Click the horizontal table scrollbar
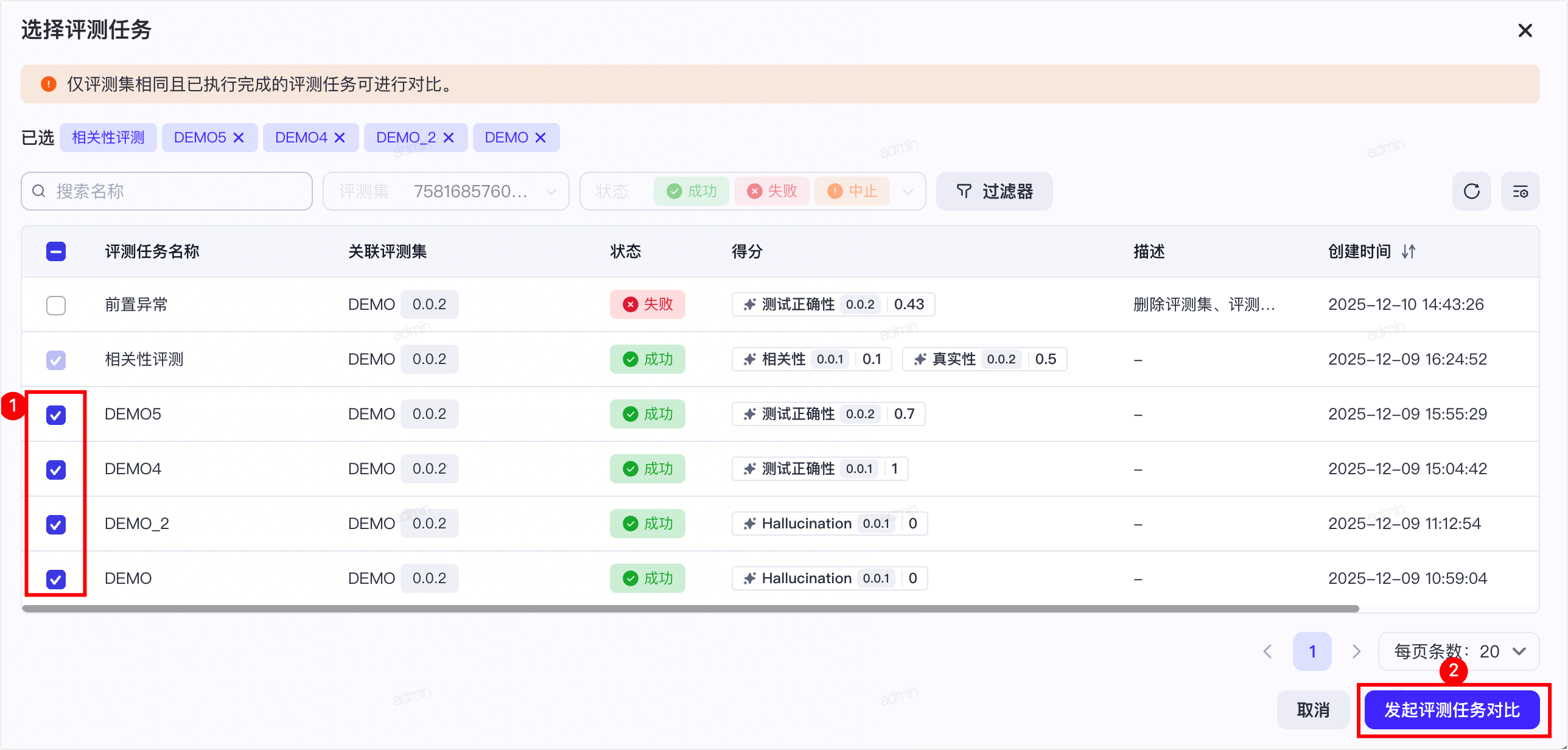Viewport: 1568px width, 750px height. tap(690, 609)
